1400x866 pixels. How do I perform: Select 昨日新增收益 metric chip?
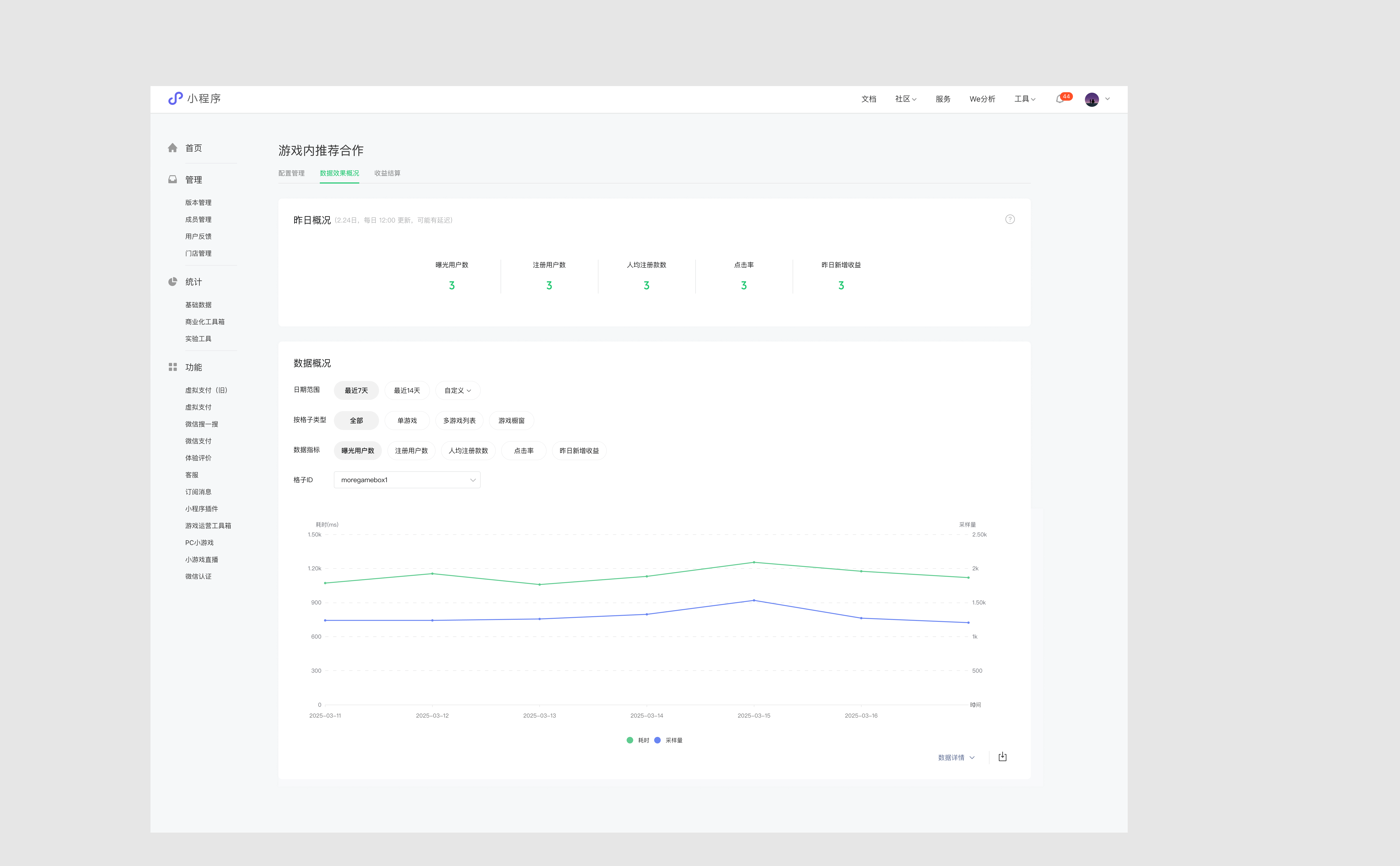[x=579, y=451]
